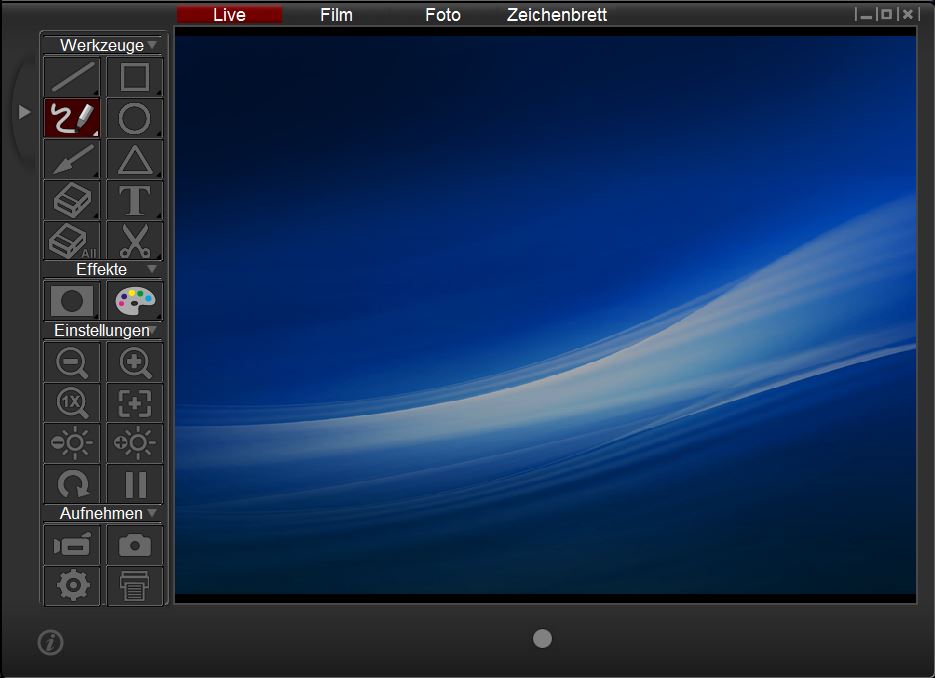Click the scissors cut tool
Viewport: 935px width, 678px height.
pyautogui.click(x=135, y=241)
